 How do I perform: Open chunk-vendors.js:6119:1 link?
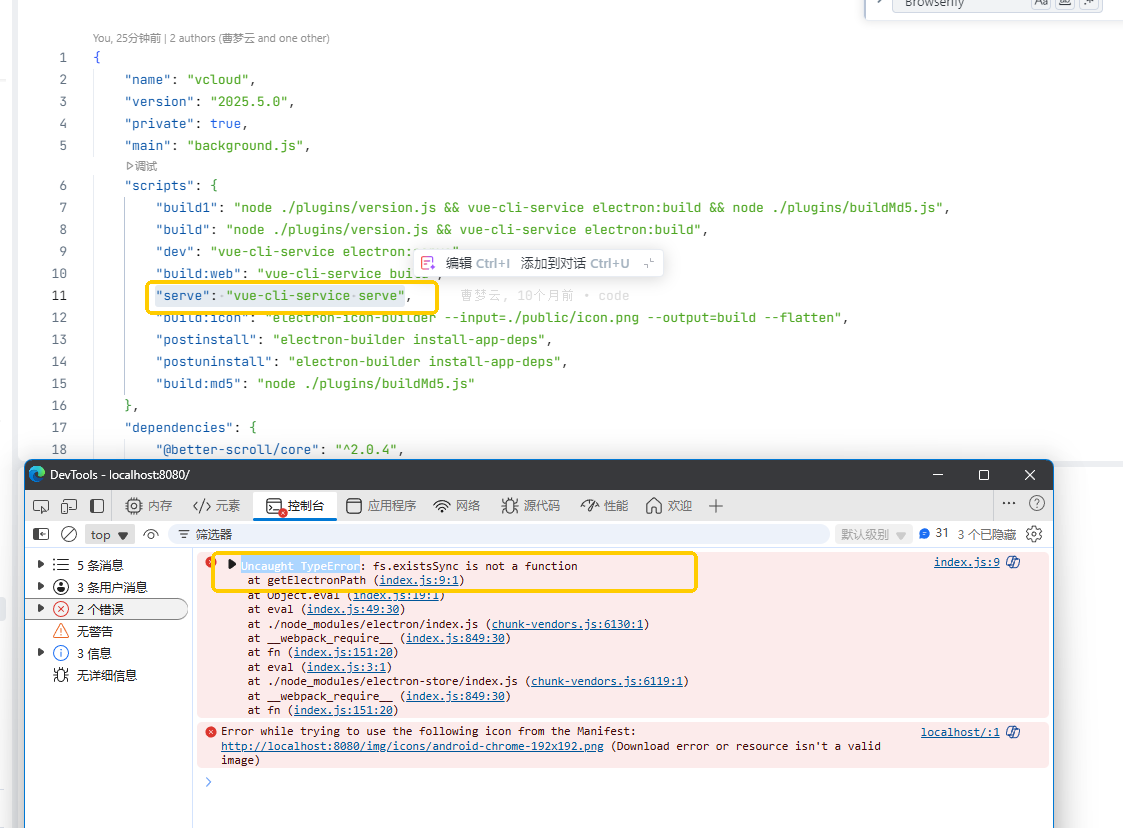[607, 681]
